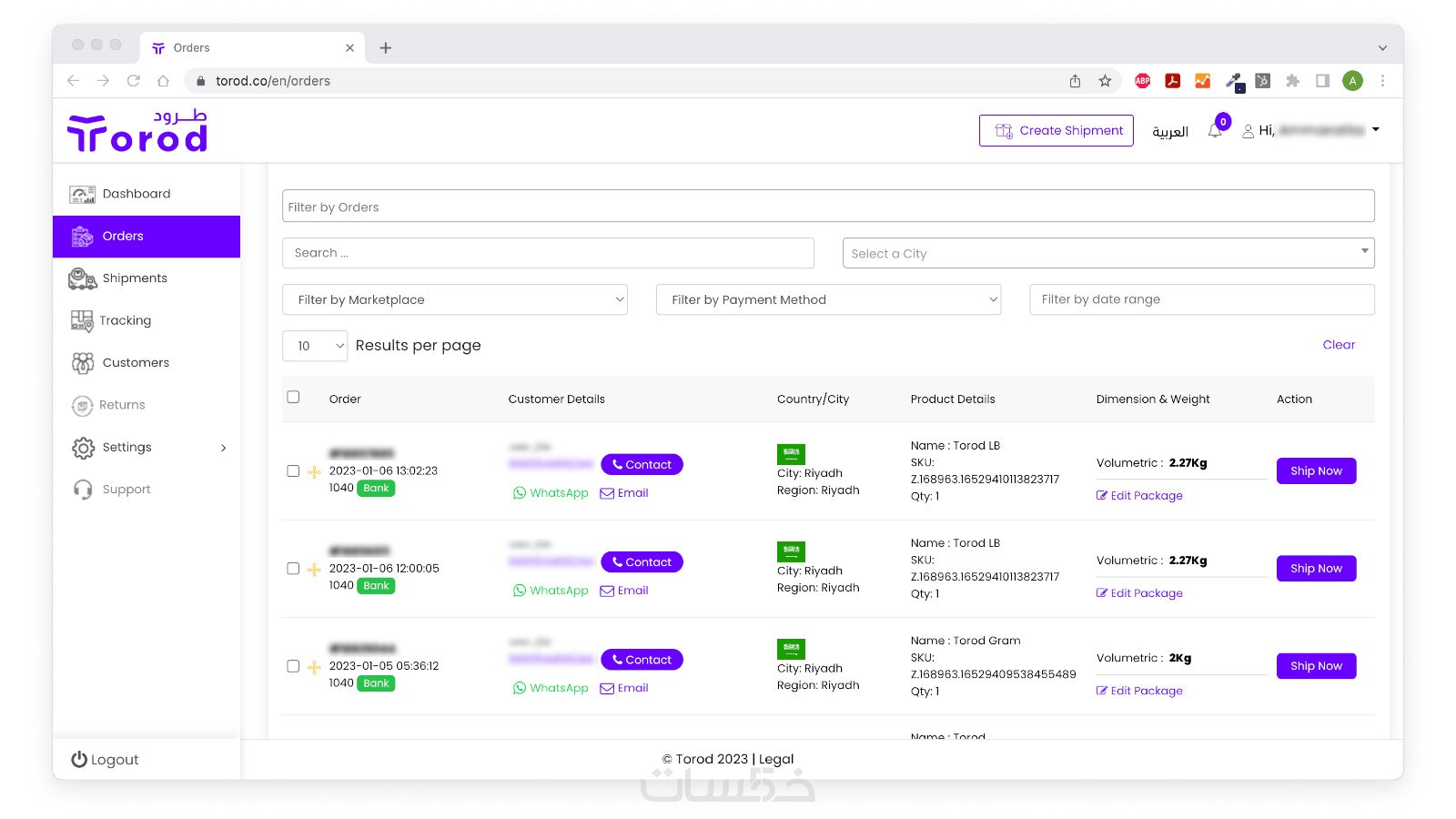Click WhatsApp icon in first order row
Viewport: 1456px width, 819px height.
(x=520, y=493)
